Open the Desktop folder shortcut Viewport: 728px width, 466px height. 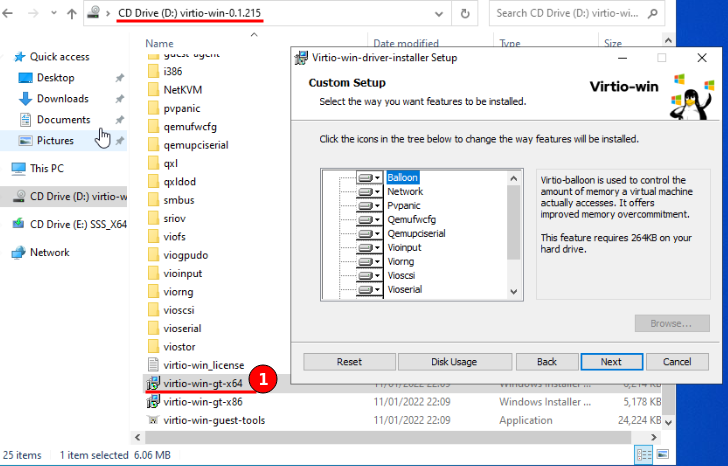click(56, 78)
